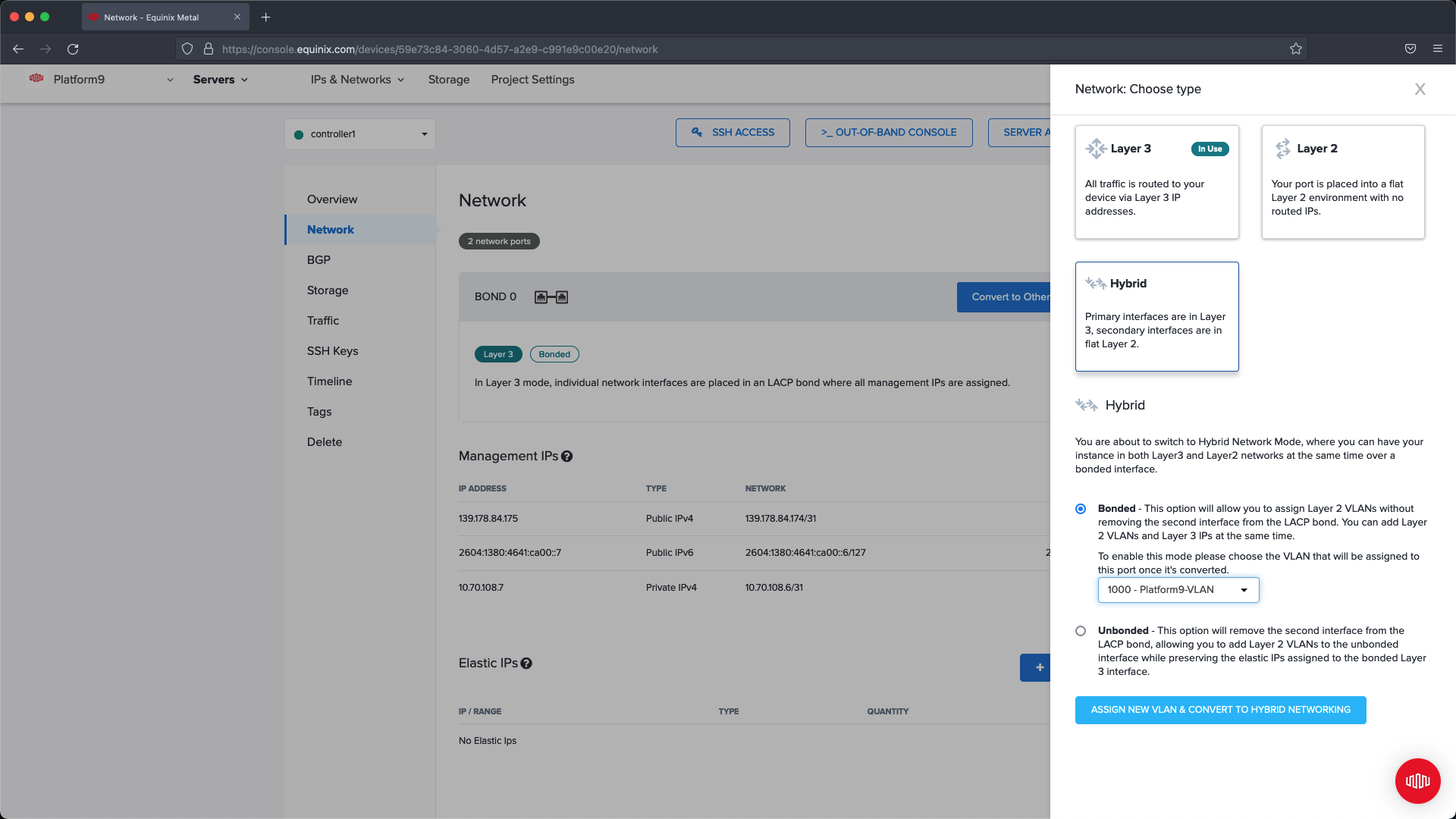
Task: Choose the Layer 3 network type card
Action: (x=1156, y=182)
